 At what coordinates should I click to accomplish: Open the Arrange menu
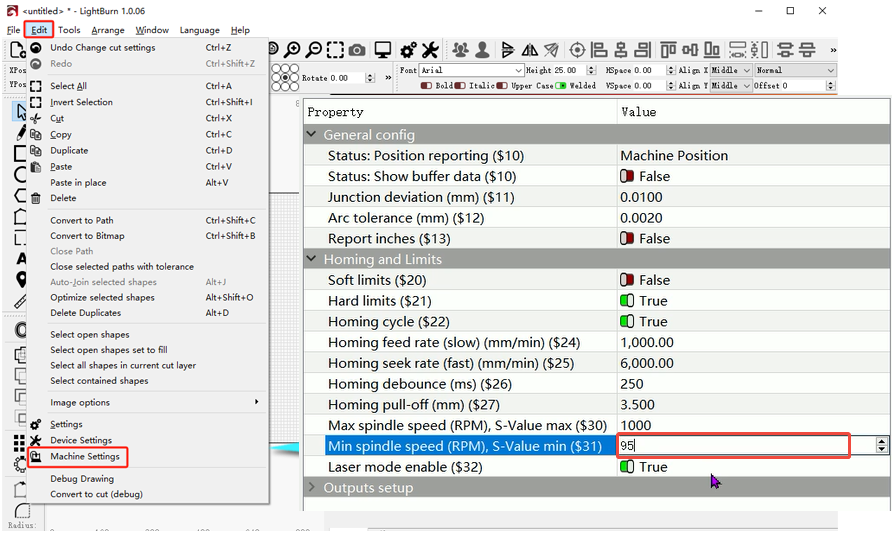(108, 30)
